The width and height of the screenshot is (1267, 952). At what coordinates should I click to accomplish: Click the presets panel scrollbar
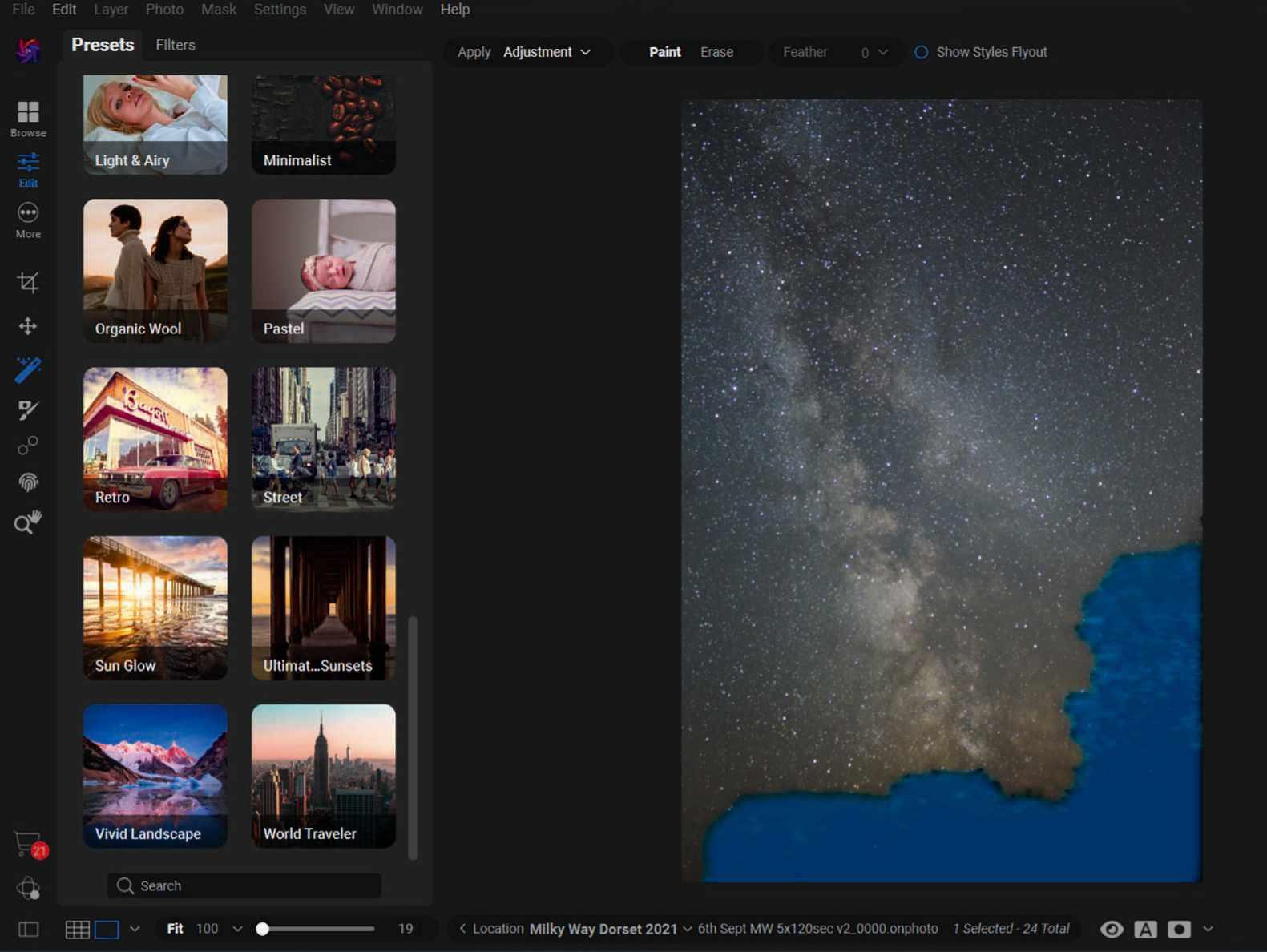[x=413, y=737]
